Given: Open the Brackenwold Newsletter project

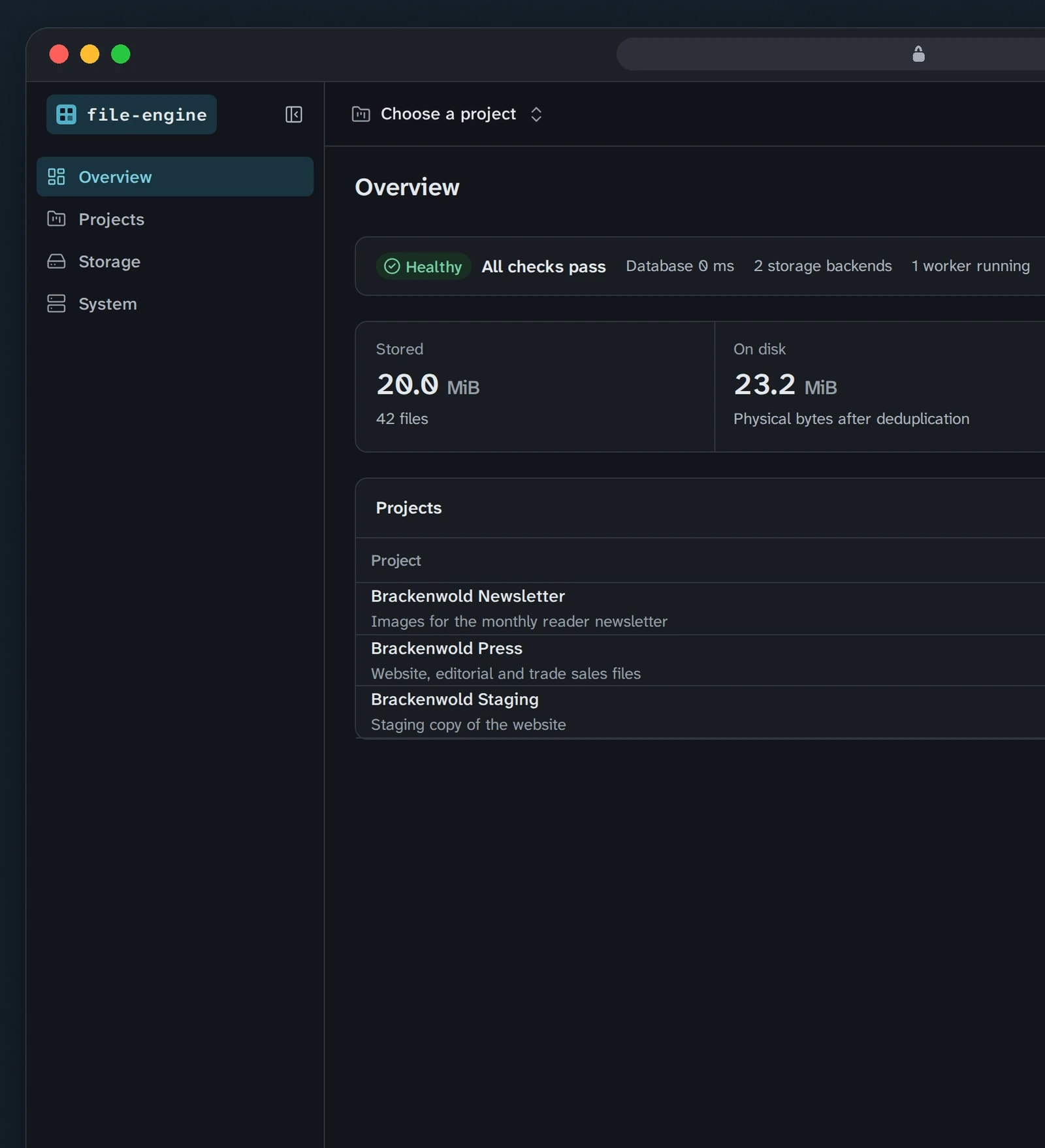Looking at the screenshot, I should (x=468, y=596).
